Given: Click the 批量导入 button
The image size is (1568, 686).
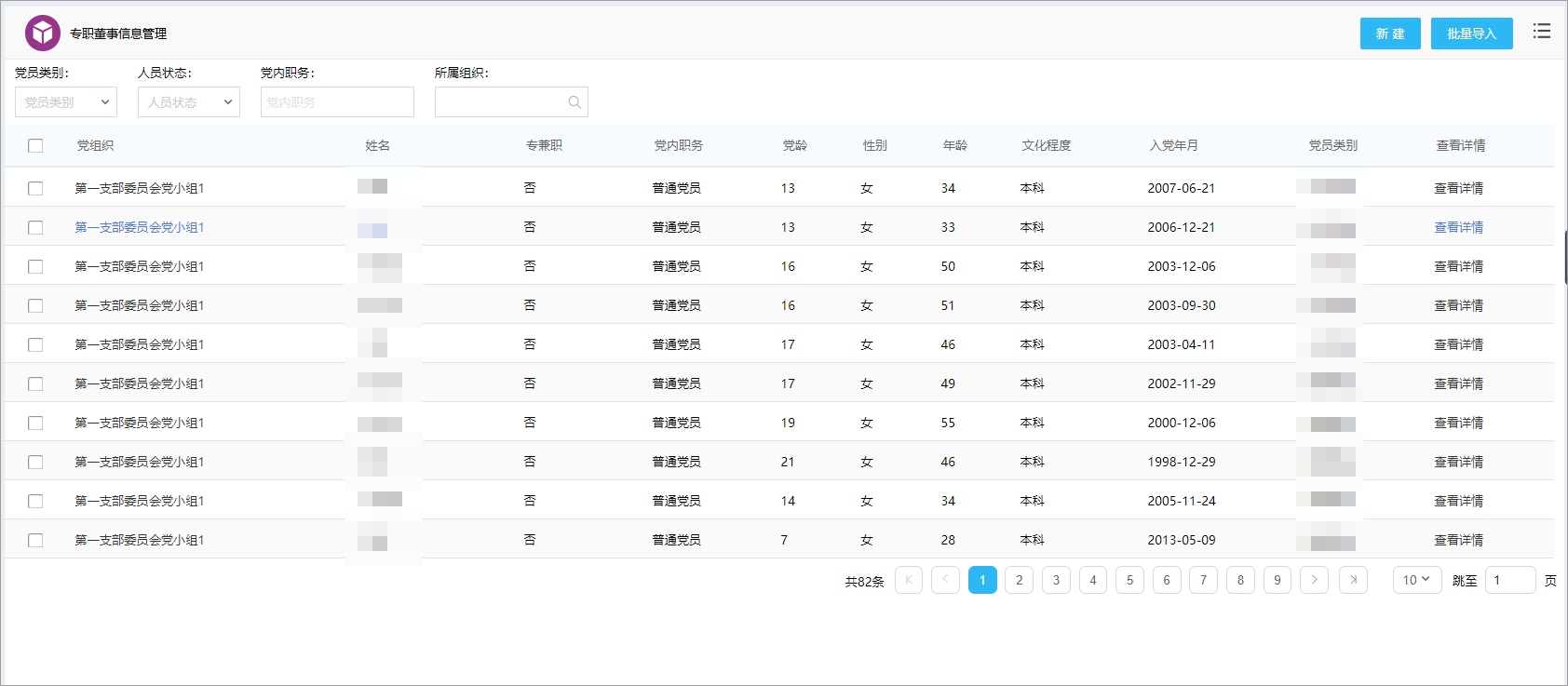Looking at the screenshot, I should (1472, 34).
